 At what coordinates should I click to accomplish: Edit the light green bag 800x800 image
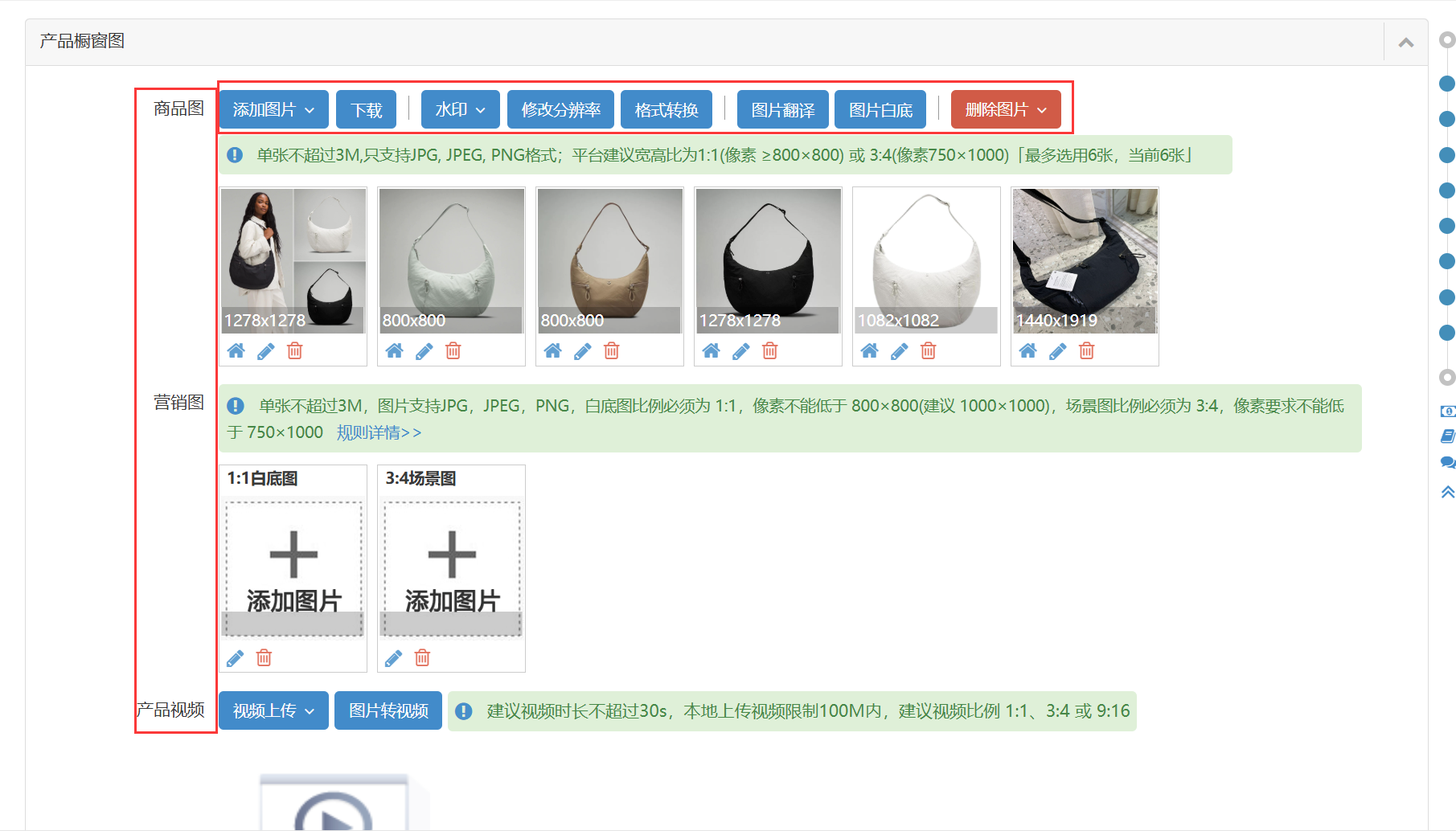[424, 351]
